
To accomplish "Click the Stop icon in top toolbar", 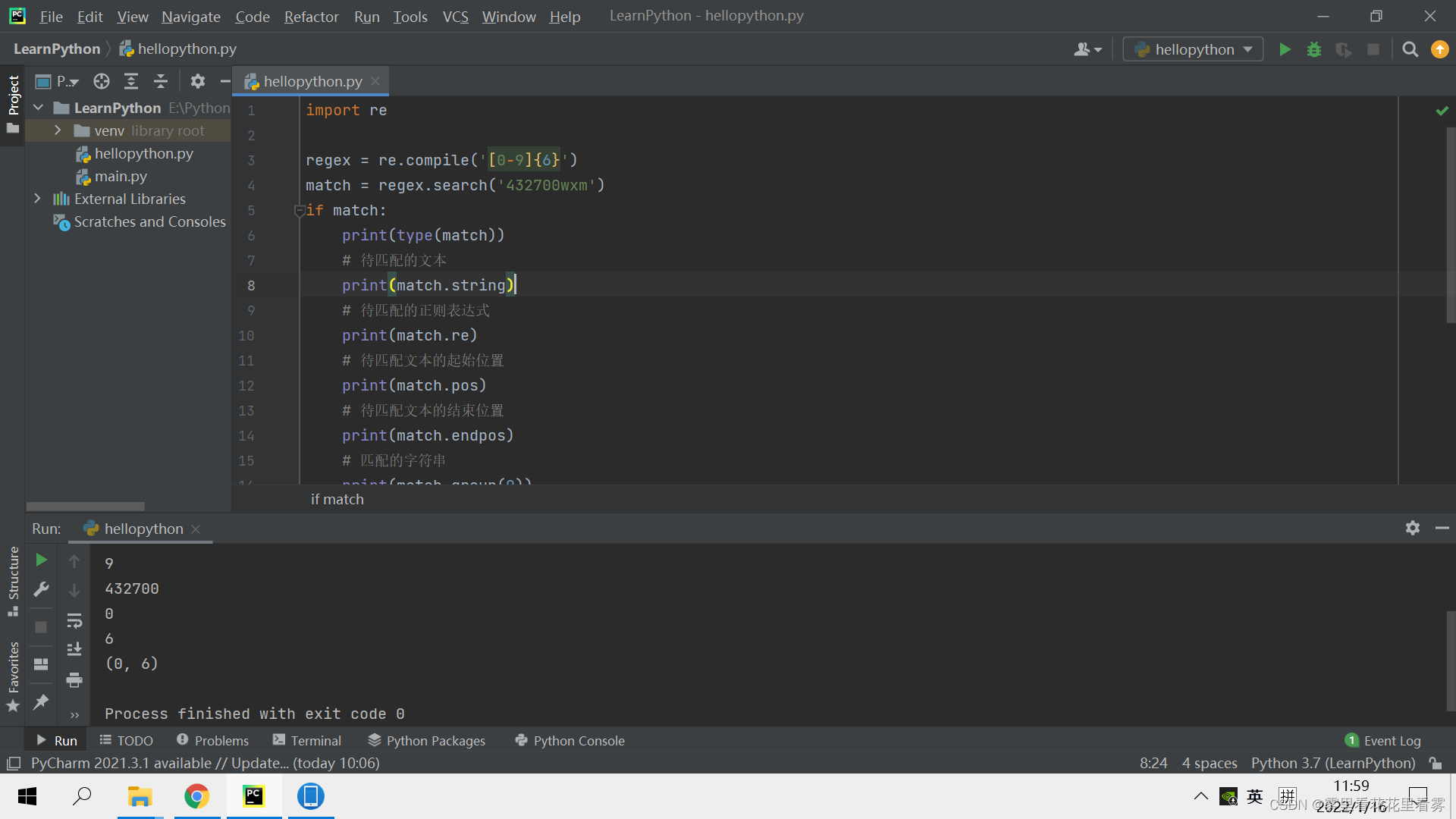I will click(x=1373, y=49).
